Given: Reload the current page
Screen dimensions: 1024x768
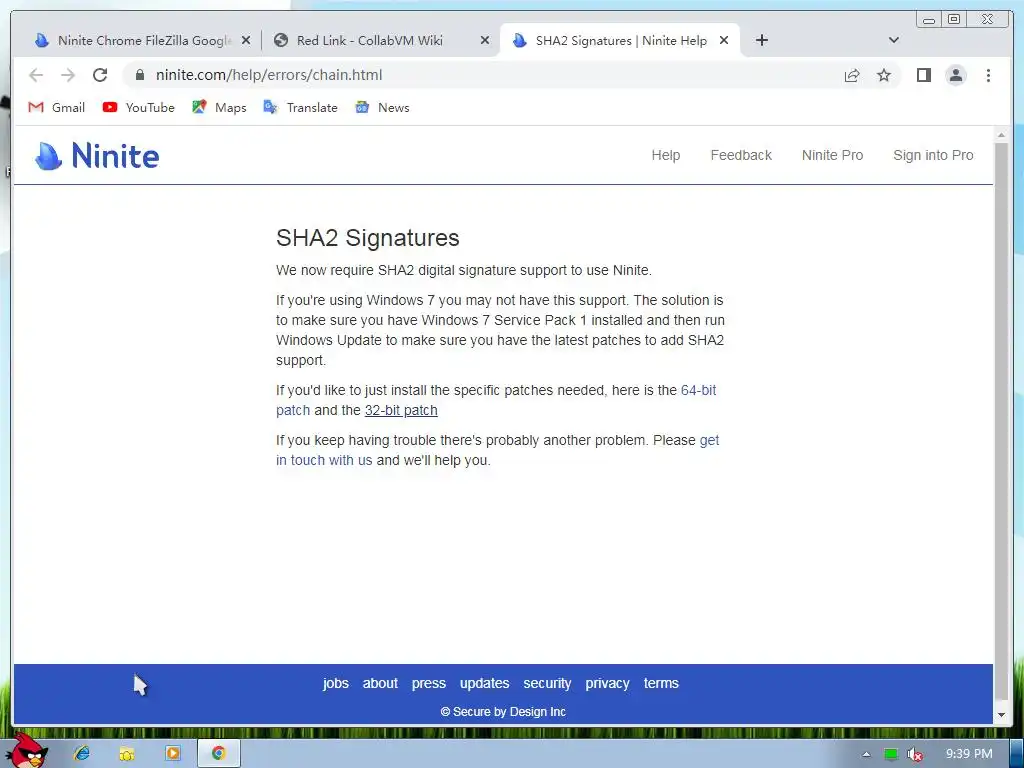Looking at the screenshot, I should pos(100,75).
